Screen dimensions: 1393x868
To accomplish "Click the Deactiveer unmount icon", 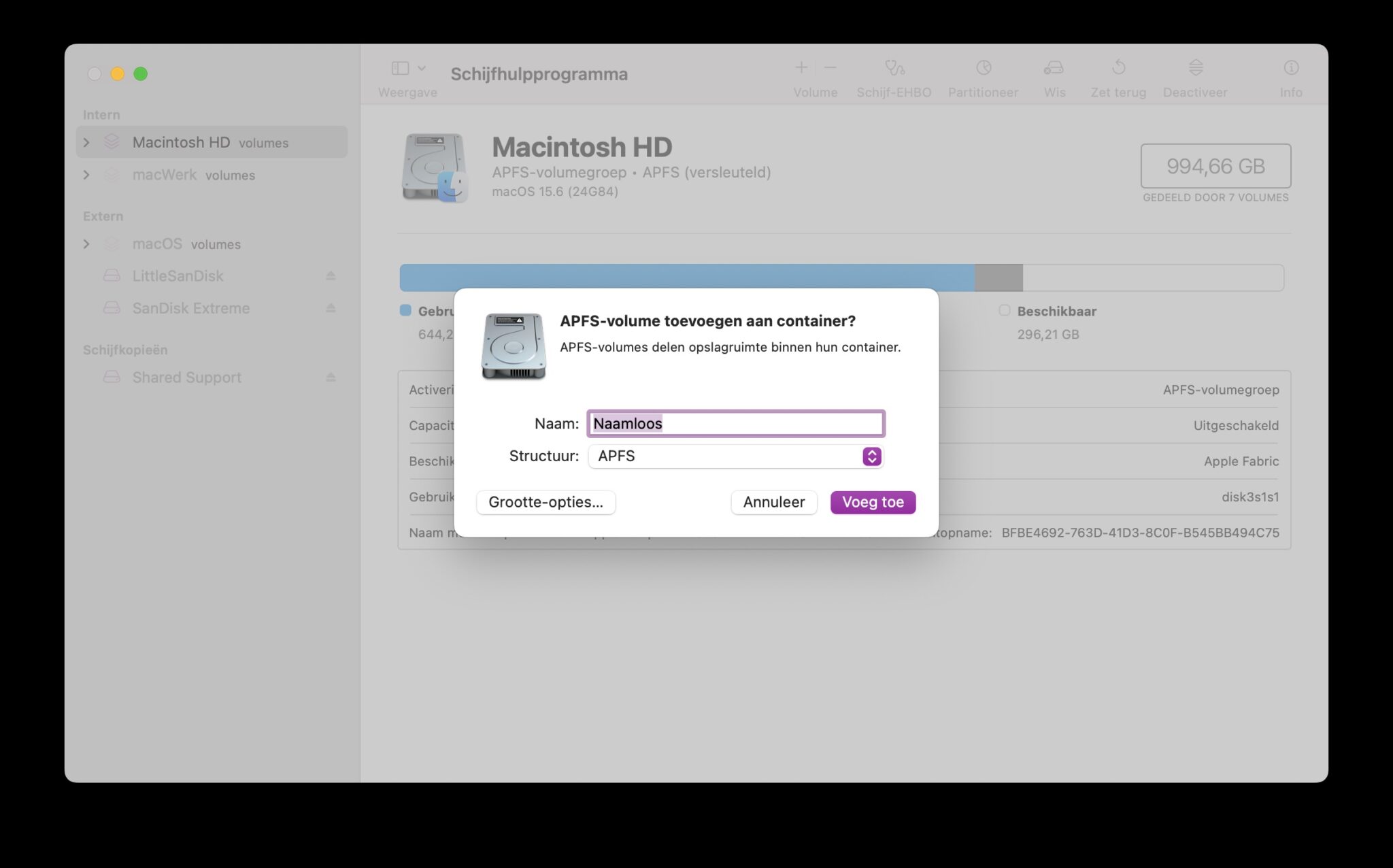I will (x=1195, y=68).
